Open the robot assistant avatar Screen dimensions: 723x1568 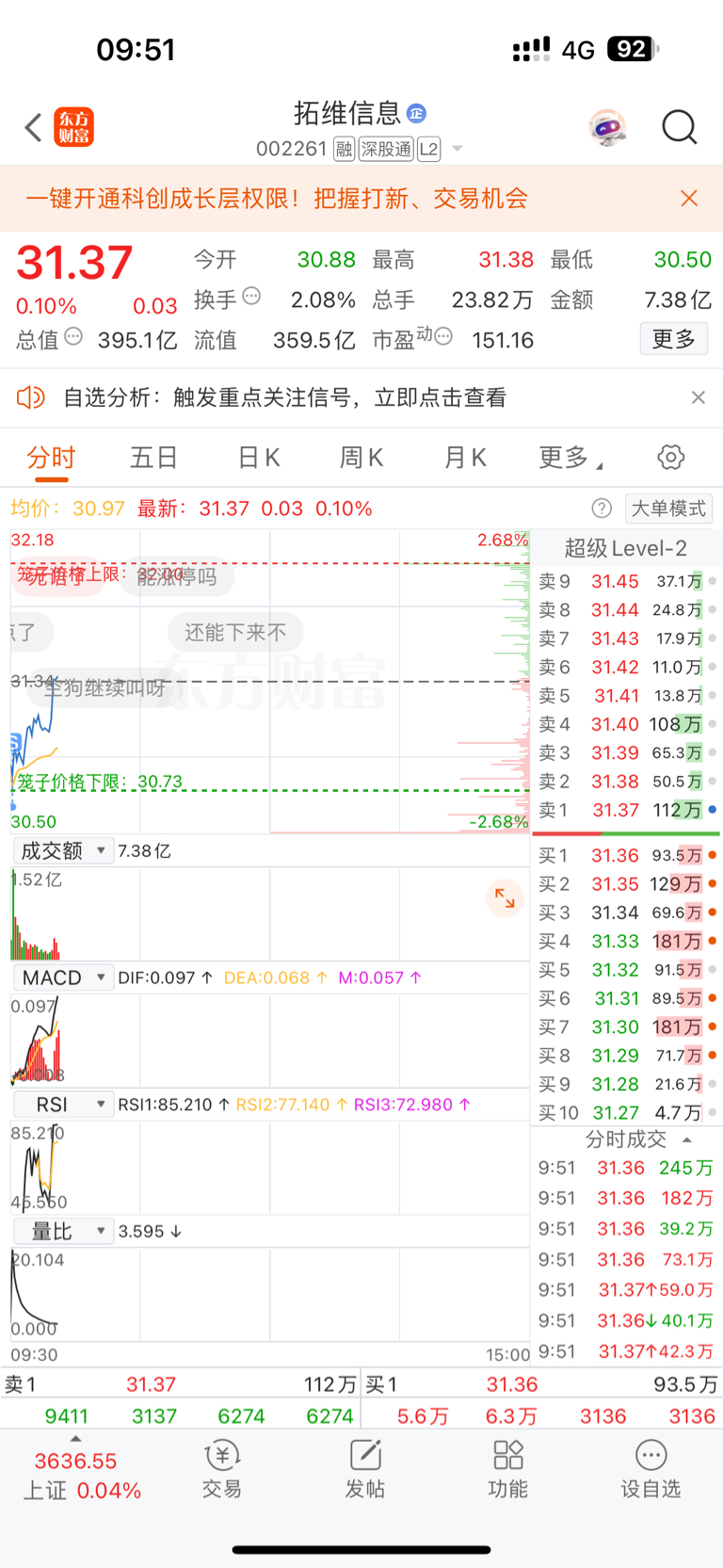608,127
